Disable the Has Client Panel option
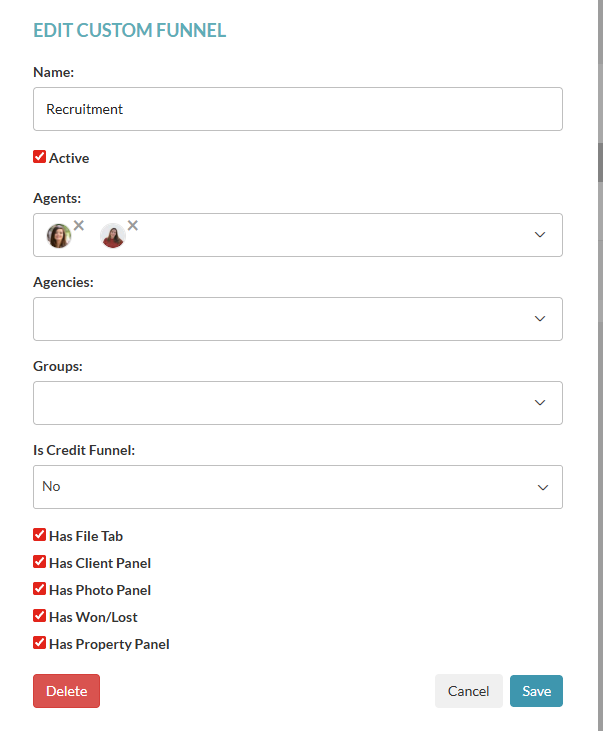The image size is (603, 731). (40, 562)
